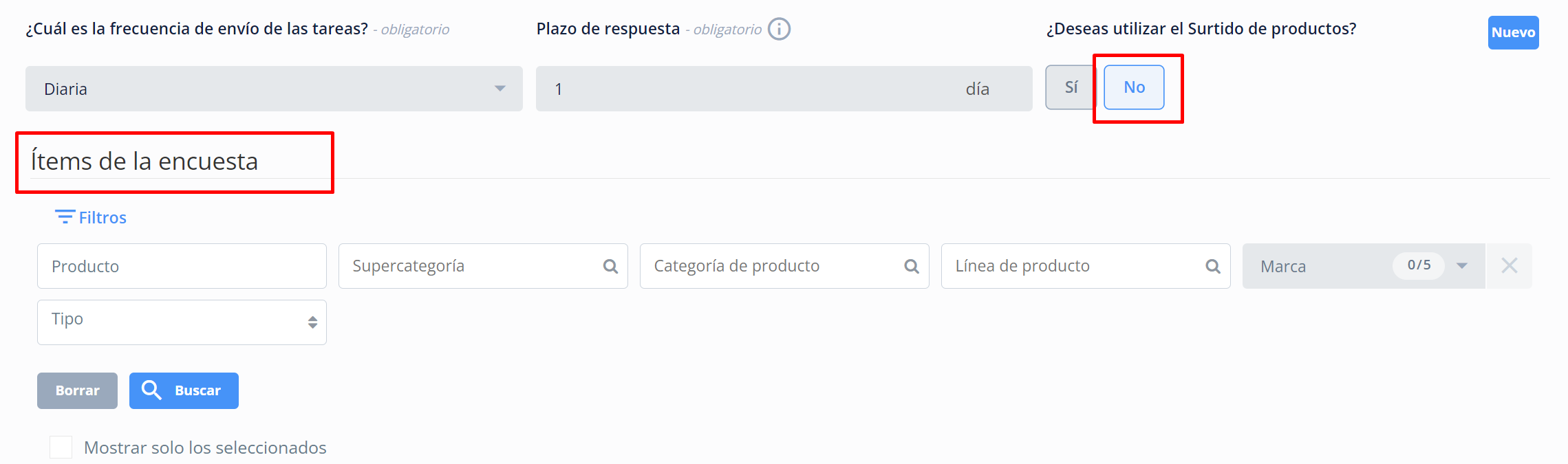Focus the Producto input field
This screenshot has width=1568, height=464.
coord(182,266)
